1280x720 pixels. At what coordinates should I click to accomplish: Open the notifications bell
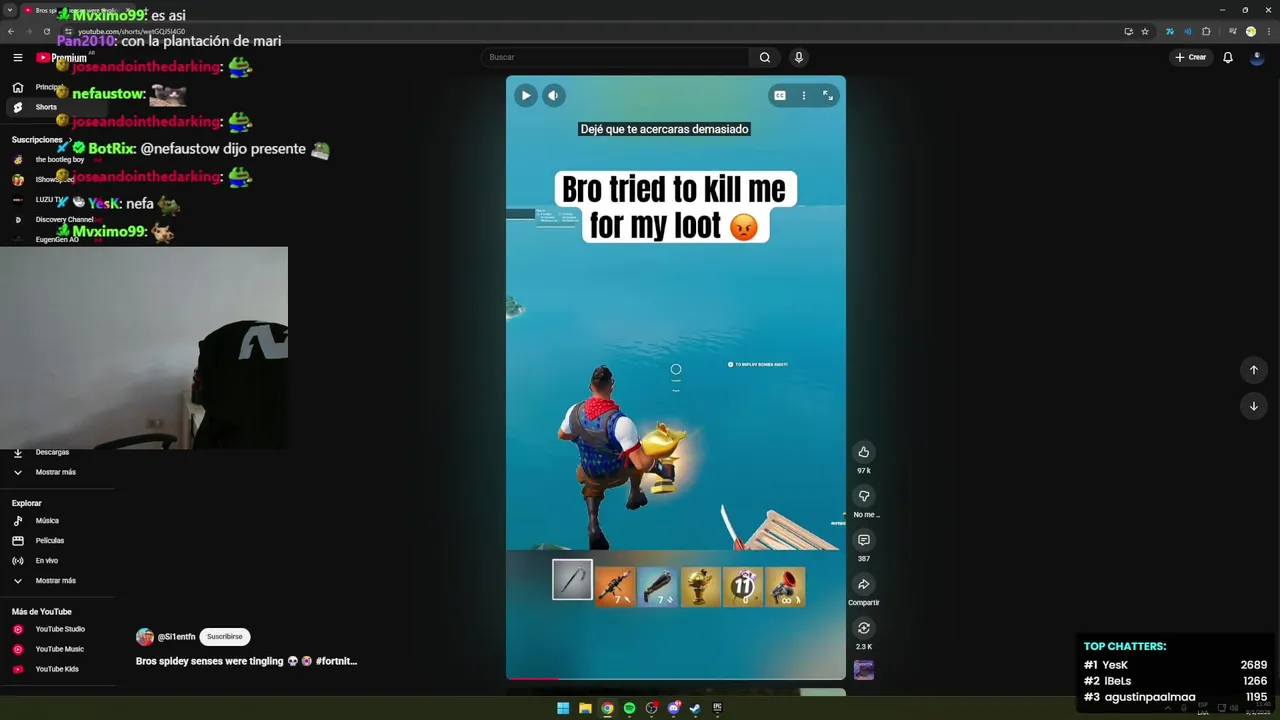click(1228, 57)
